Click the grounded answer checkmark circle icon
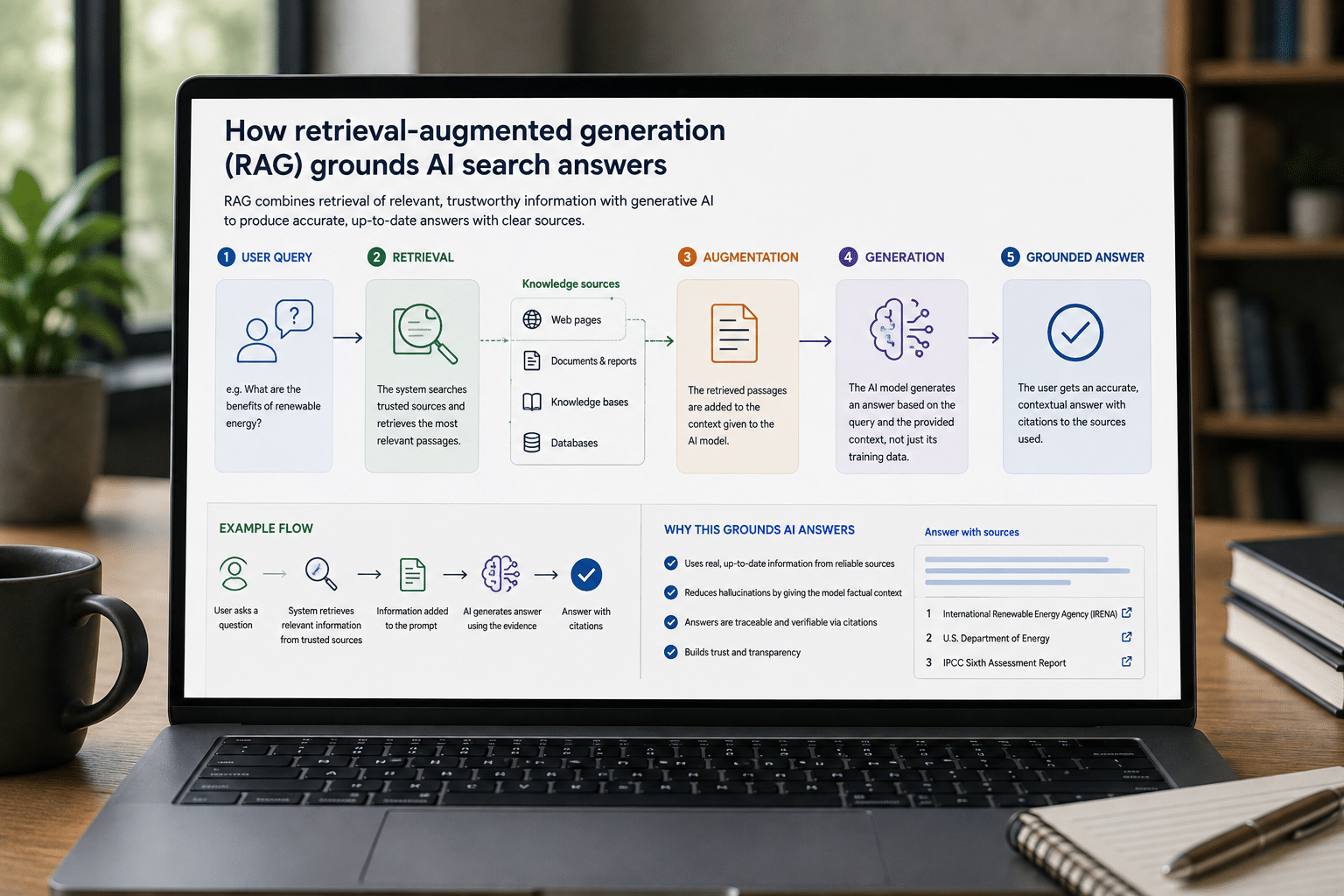The width and height of the screenshot is (1344, 896). point(1075,332)
